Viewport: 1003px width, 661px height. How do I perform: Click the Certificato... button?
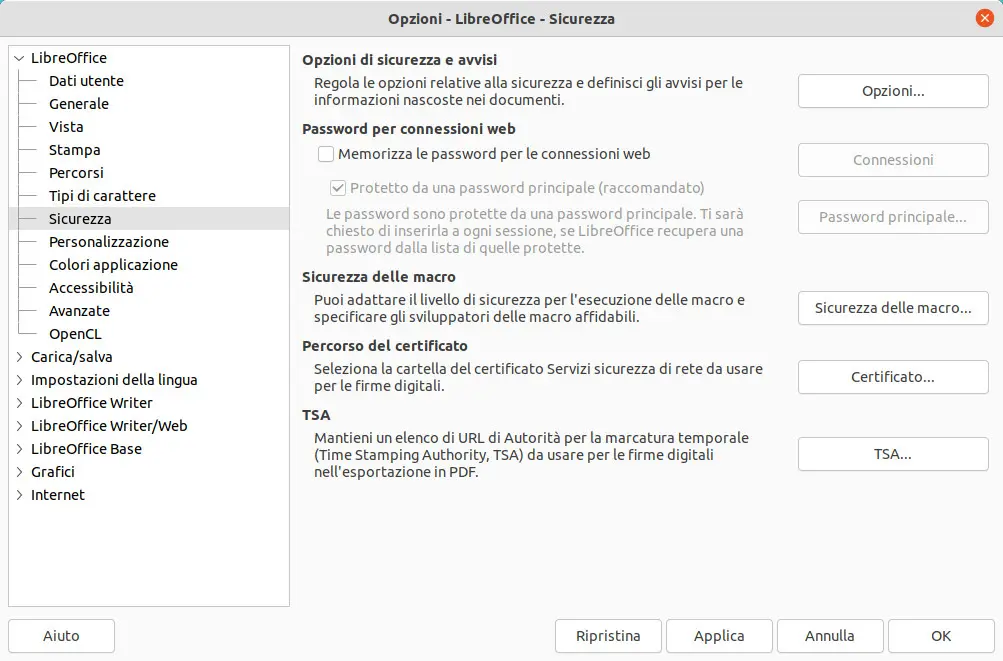point(893,377)
